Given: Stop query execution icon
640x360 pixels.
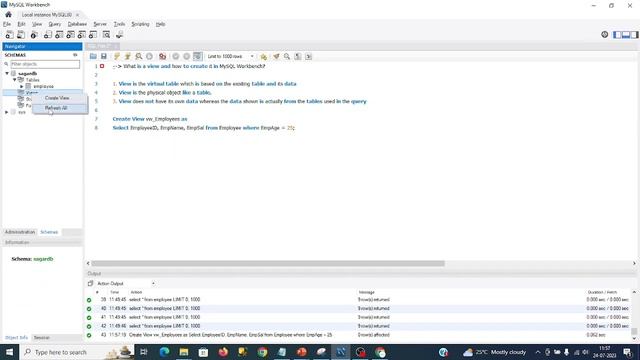Looking at the screenshot, I should click(x=149, y=56).
